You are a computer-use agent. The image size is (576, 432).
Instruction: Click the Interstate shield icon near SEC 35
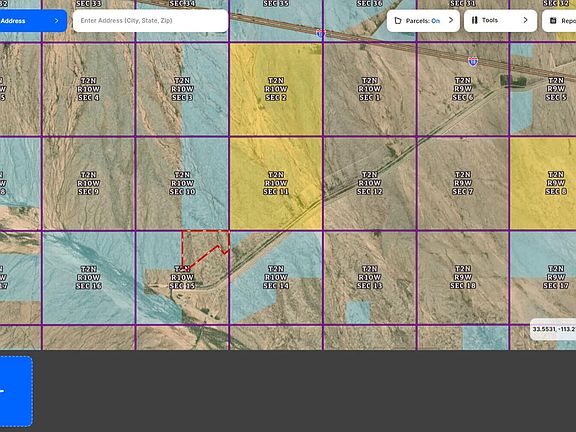[320, 33]
